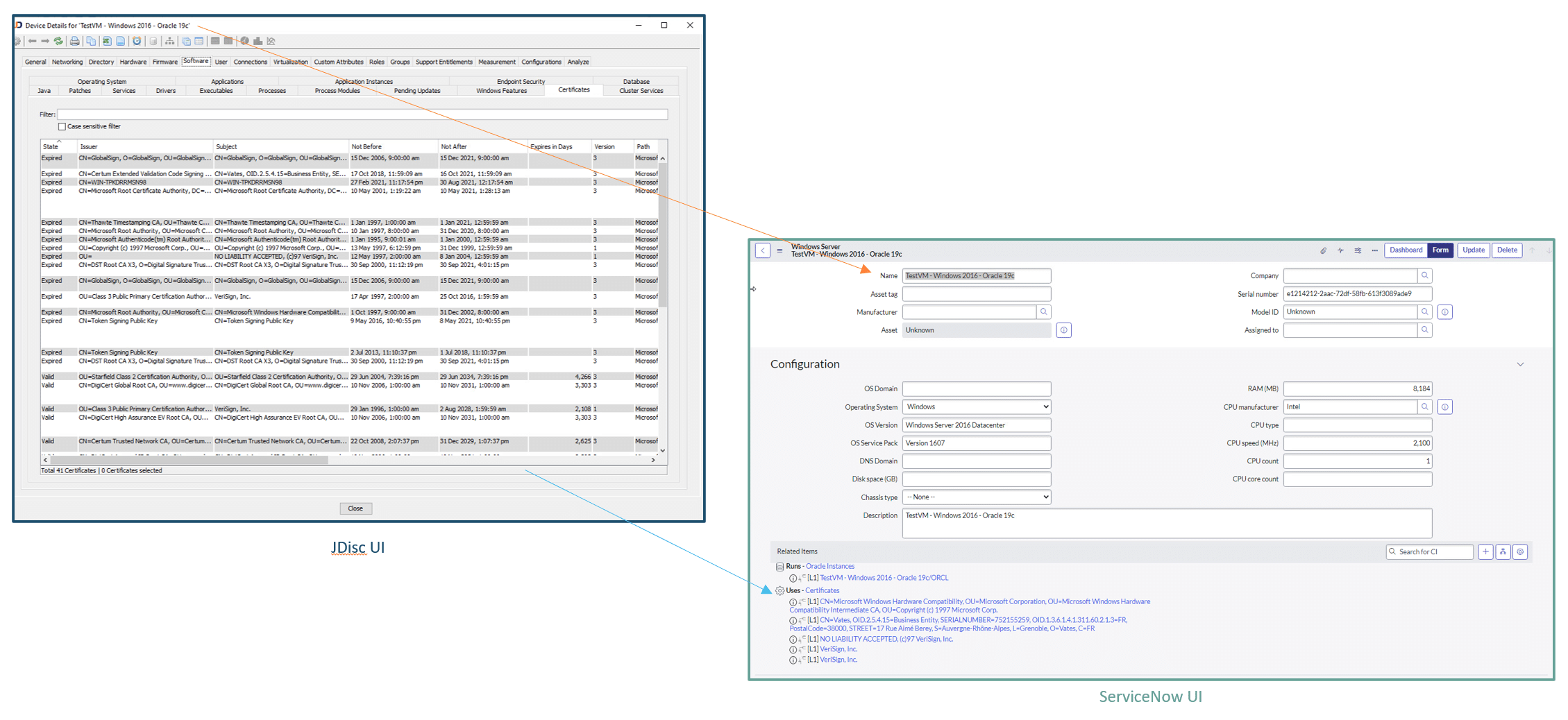This screenshot has width=1568, height=720.
Task: Open the scheduler alarm clock icon
Action: (137, 42)
